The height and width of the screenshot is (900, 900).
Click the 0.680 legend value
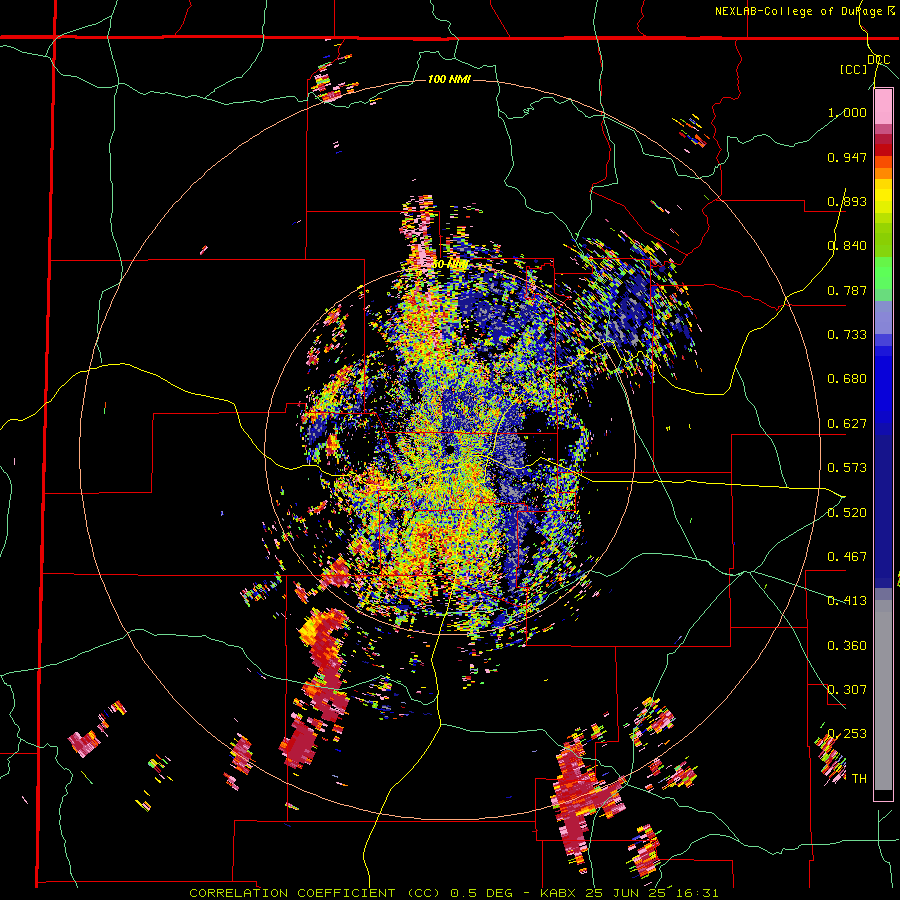coord(847,379)
